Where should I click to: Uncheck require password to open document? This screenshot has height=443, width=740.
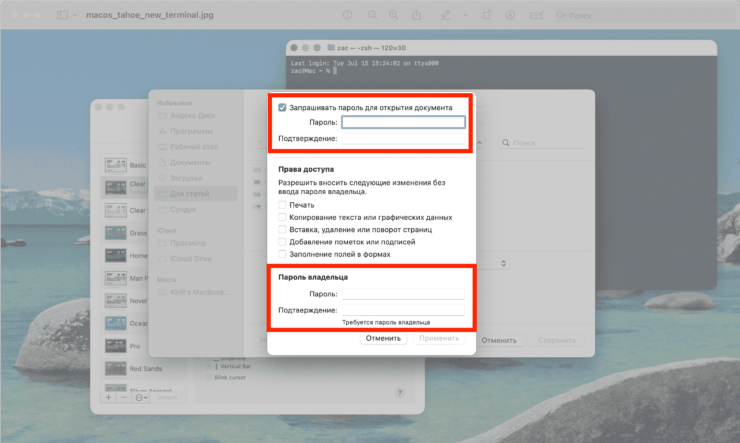point(283,107)
